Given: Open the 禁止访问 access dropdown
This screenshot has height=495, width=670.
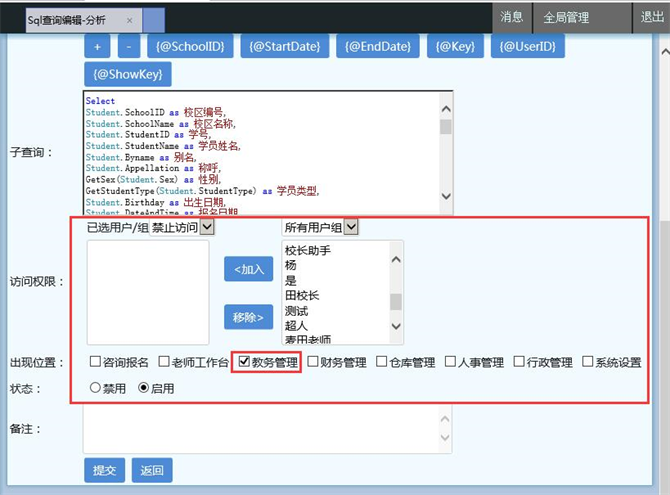Looking at the screenshot, I should coord(182,227).
